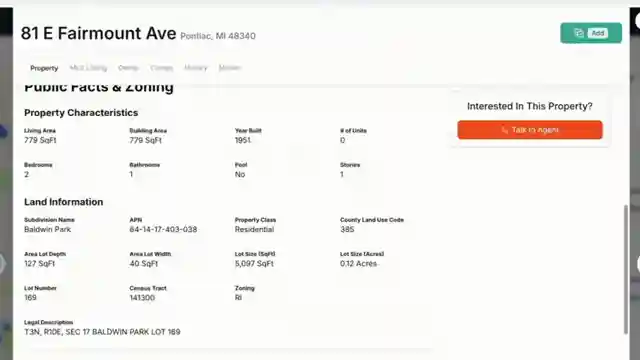The height and width of the screenshot is (360, 640).
Task: Click the Census Tract value 141300
Action: [x=142, y=298]
